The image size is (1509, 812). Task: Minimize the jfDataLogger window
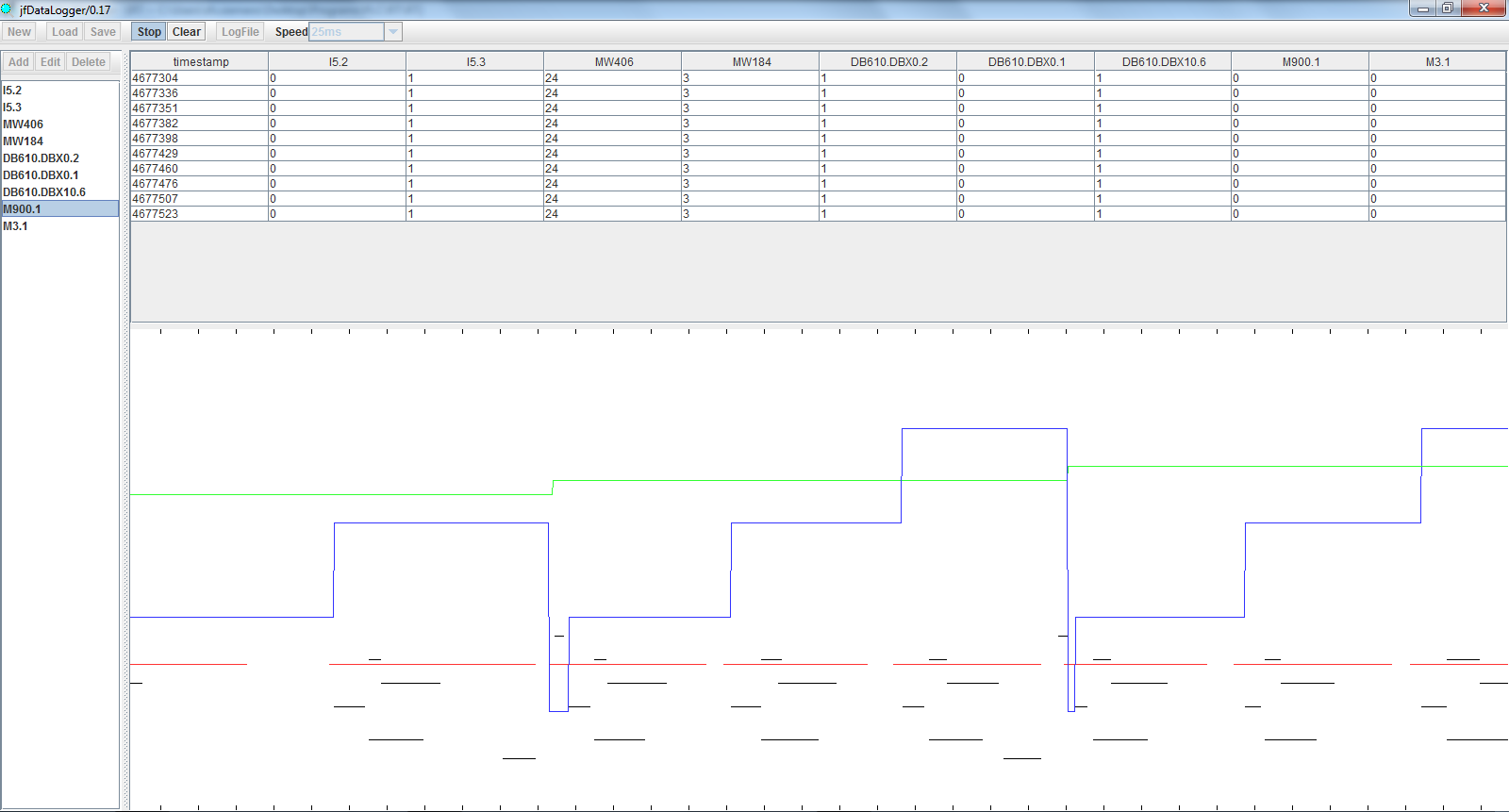(1424, 8)
